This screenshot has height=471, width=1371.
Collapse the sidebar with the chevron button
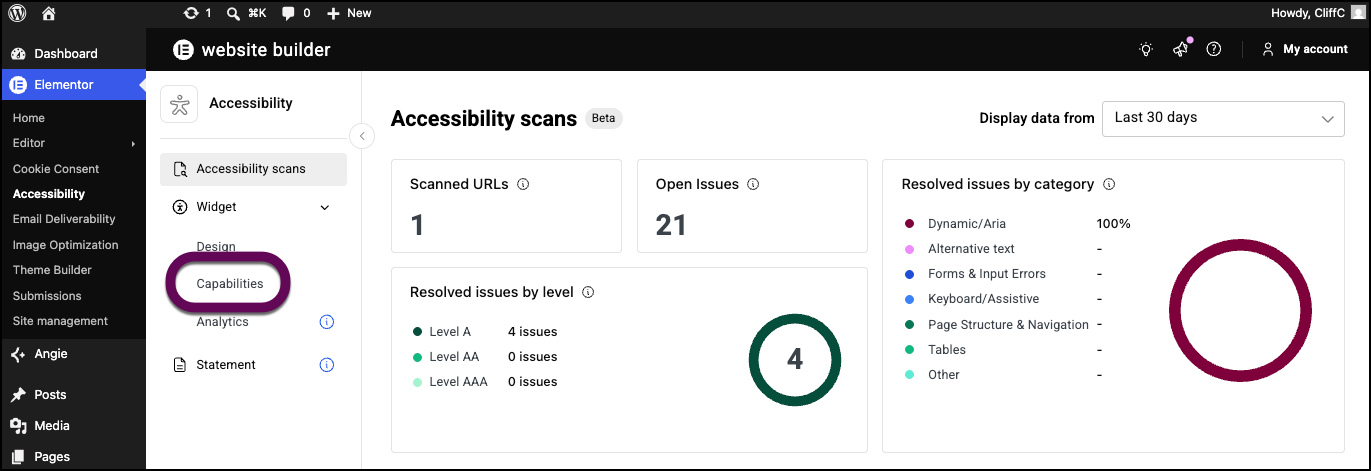pyautogui.click(x=362, y=136)
